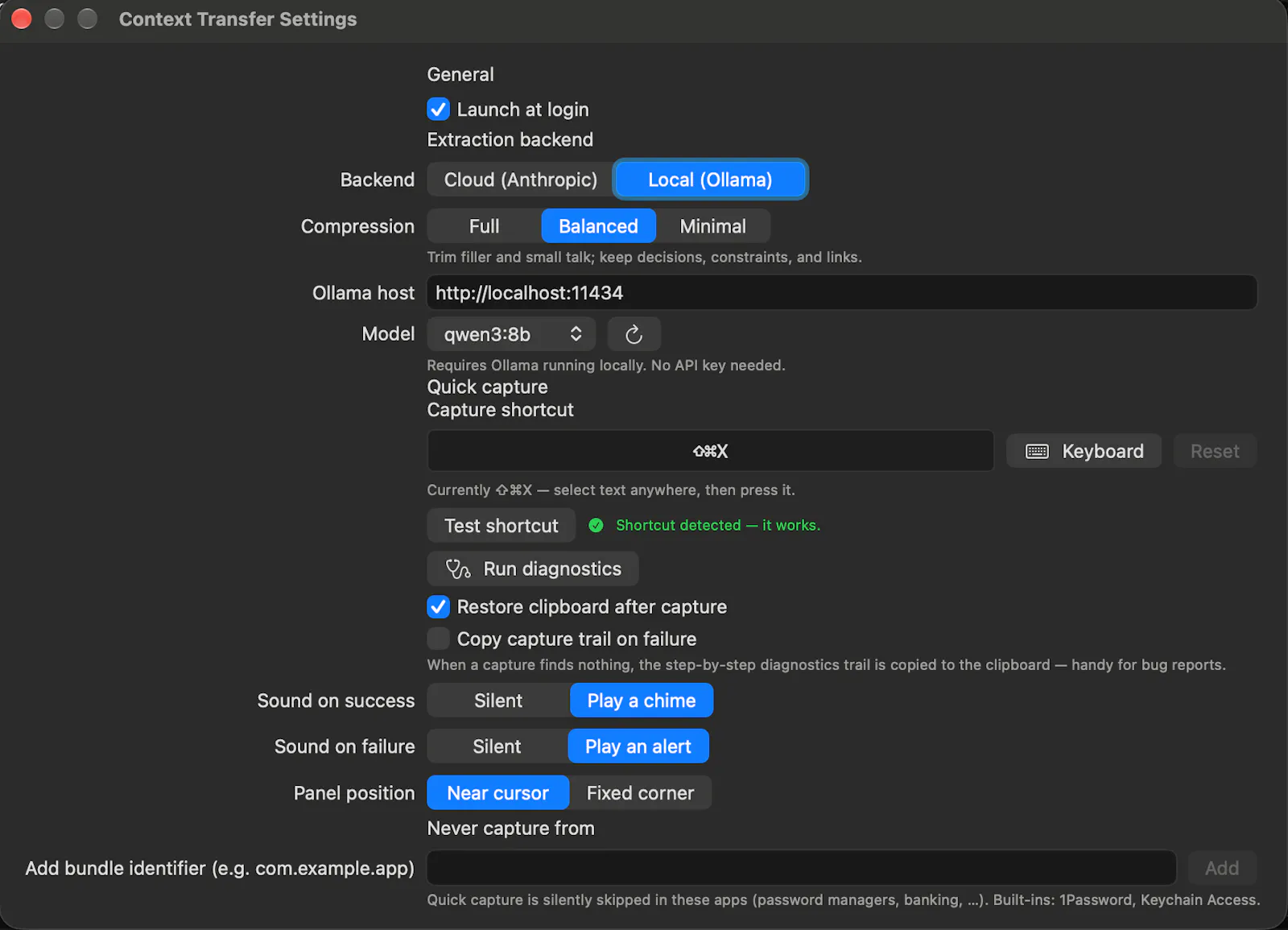Enable Copy capture trail on failure
Viewport: 1288px width, 930px height.
click(438, 639)
